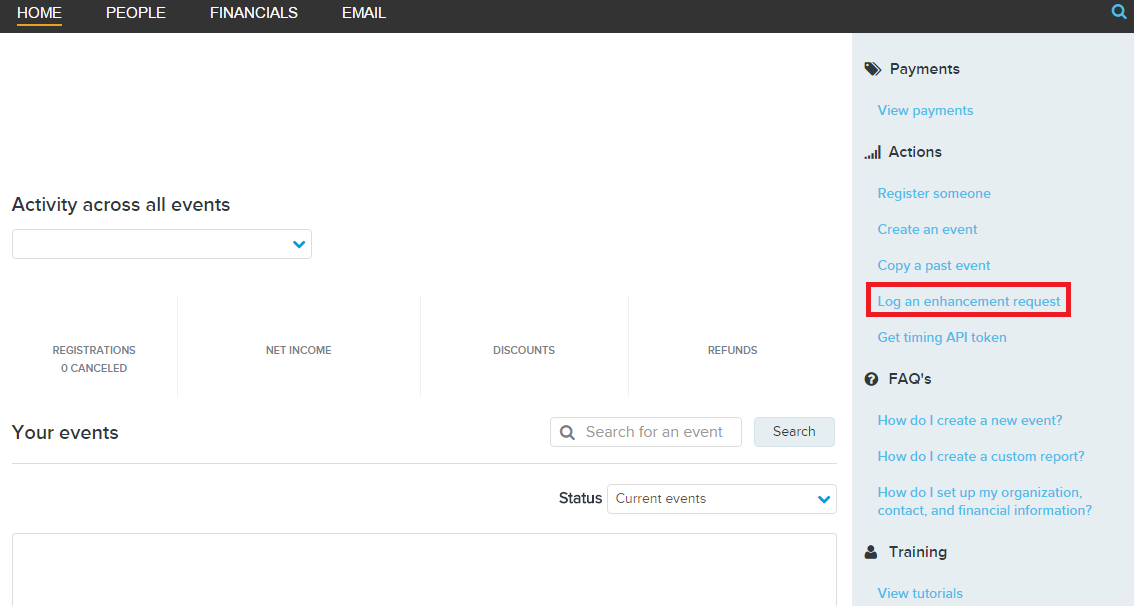Click inside the Search for an event field
1134x606 pixels.
click(x=650, y=431)
